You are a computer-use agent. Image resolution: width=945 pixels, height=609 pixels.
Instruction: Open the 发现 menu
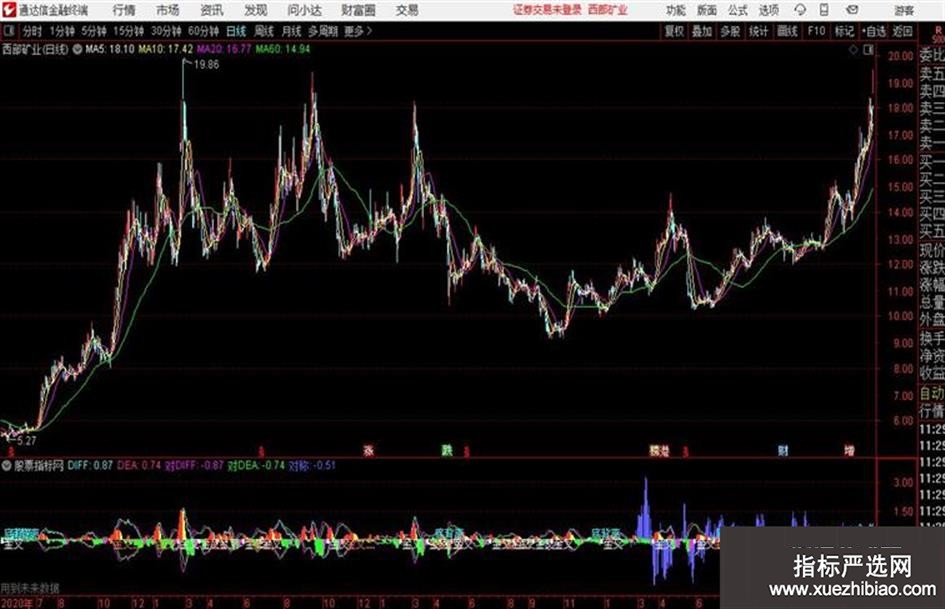coord(256,10)
